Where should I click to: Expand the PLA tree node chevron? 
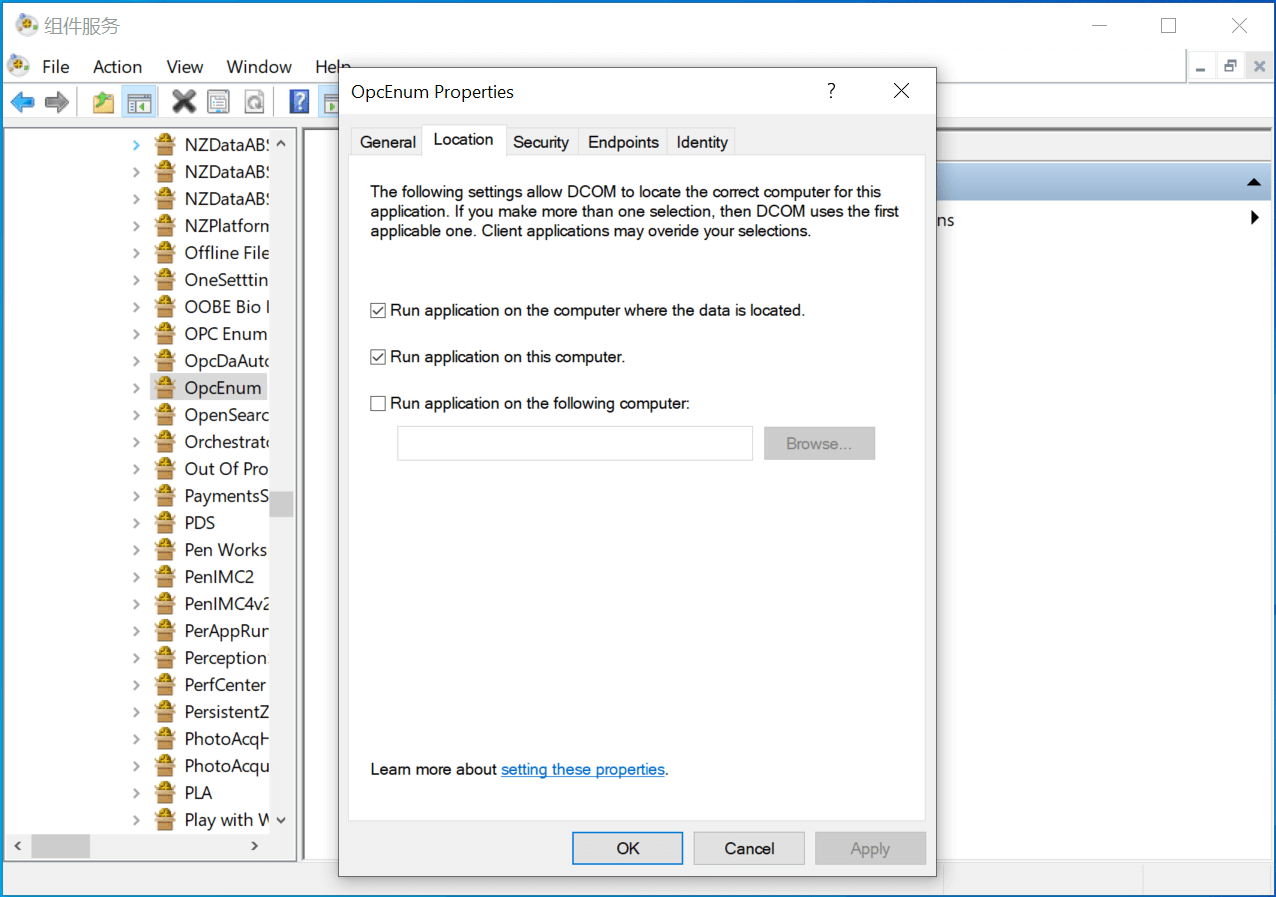136,793
